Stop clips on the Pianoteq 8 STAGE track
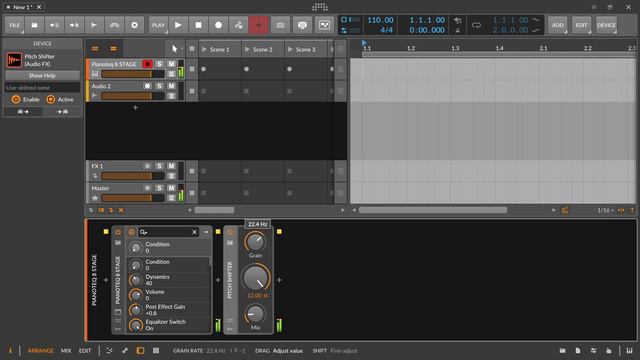 pos(192,69)
